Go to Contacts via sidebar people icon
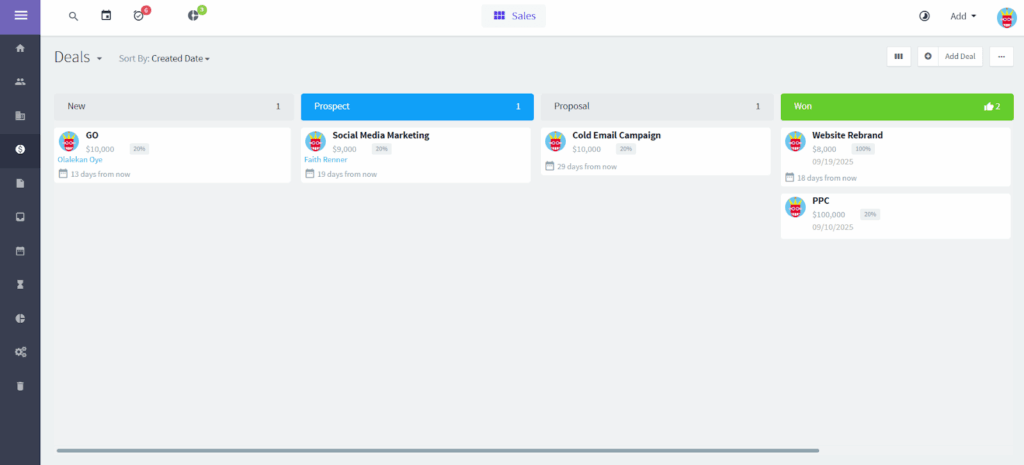Image resolution: width=1024 pixels, height=465 pixels. pyautogui.click(x=20, y=82)
